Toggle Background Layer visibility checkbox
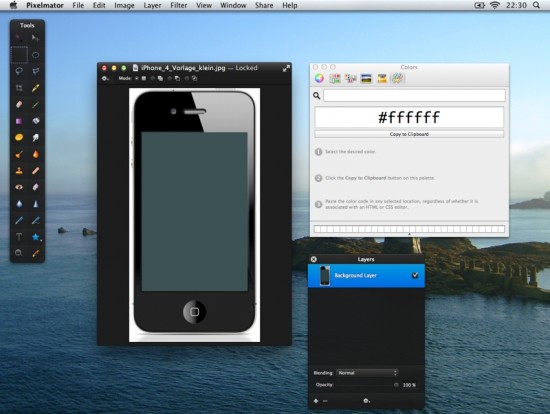This screenshot has width=550, height=414. (x=415, y=275)
